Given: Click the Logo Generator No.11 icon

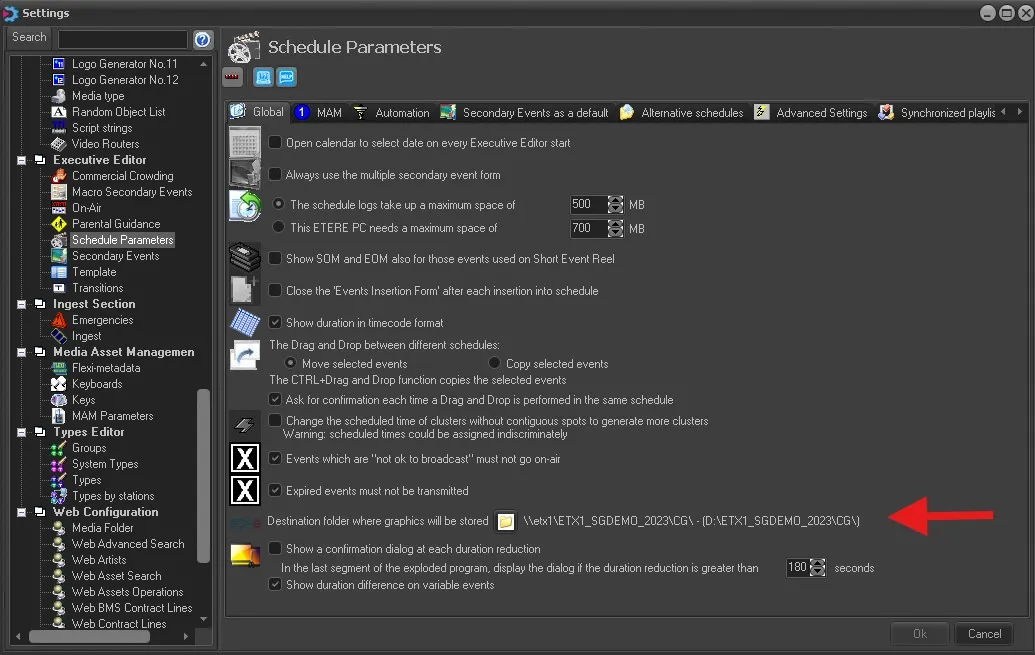Looking at the screenshot, I should [58, 64].
